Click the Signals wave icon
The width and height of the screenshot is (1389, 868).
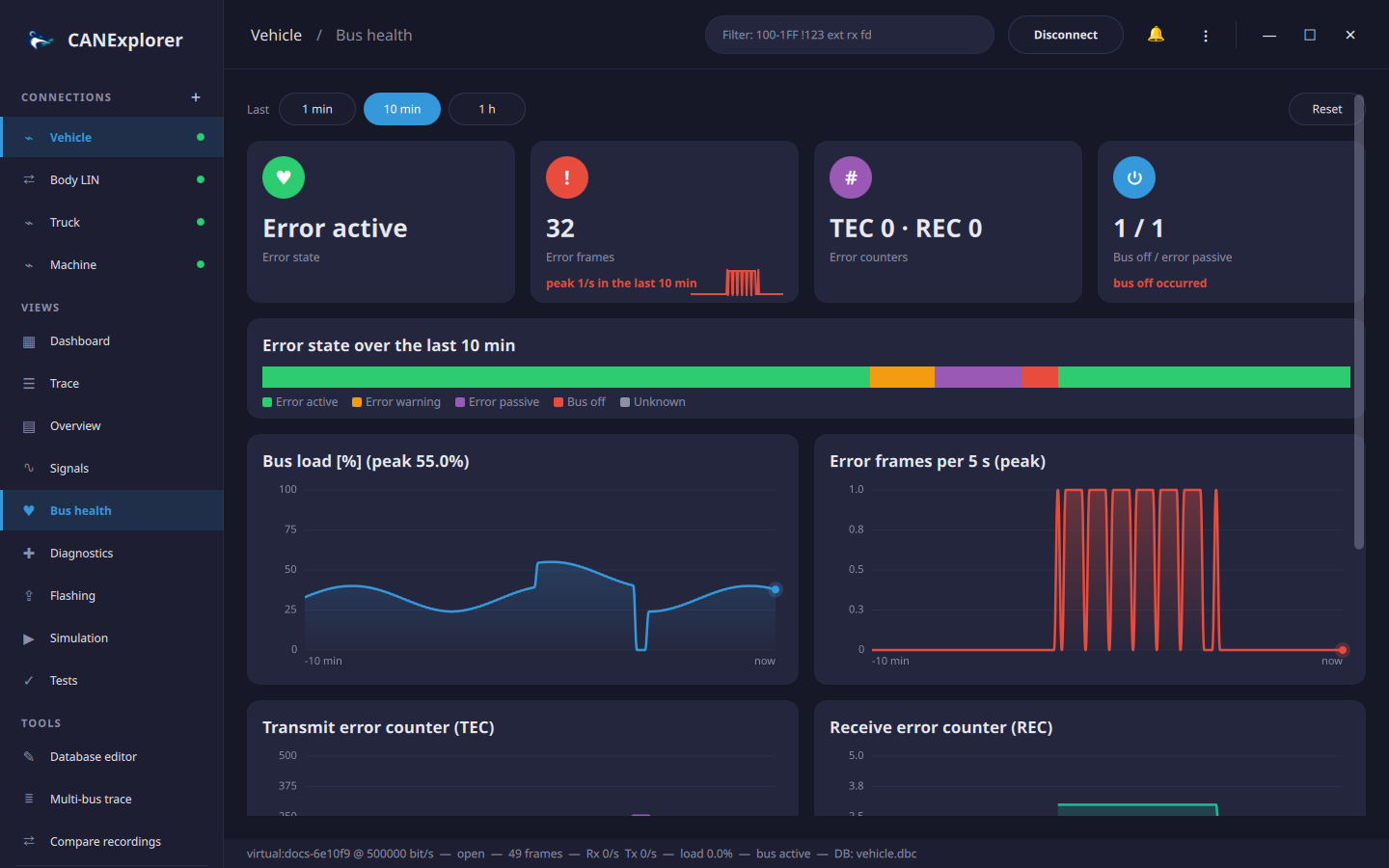[x=29, y=469]
